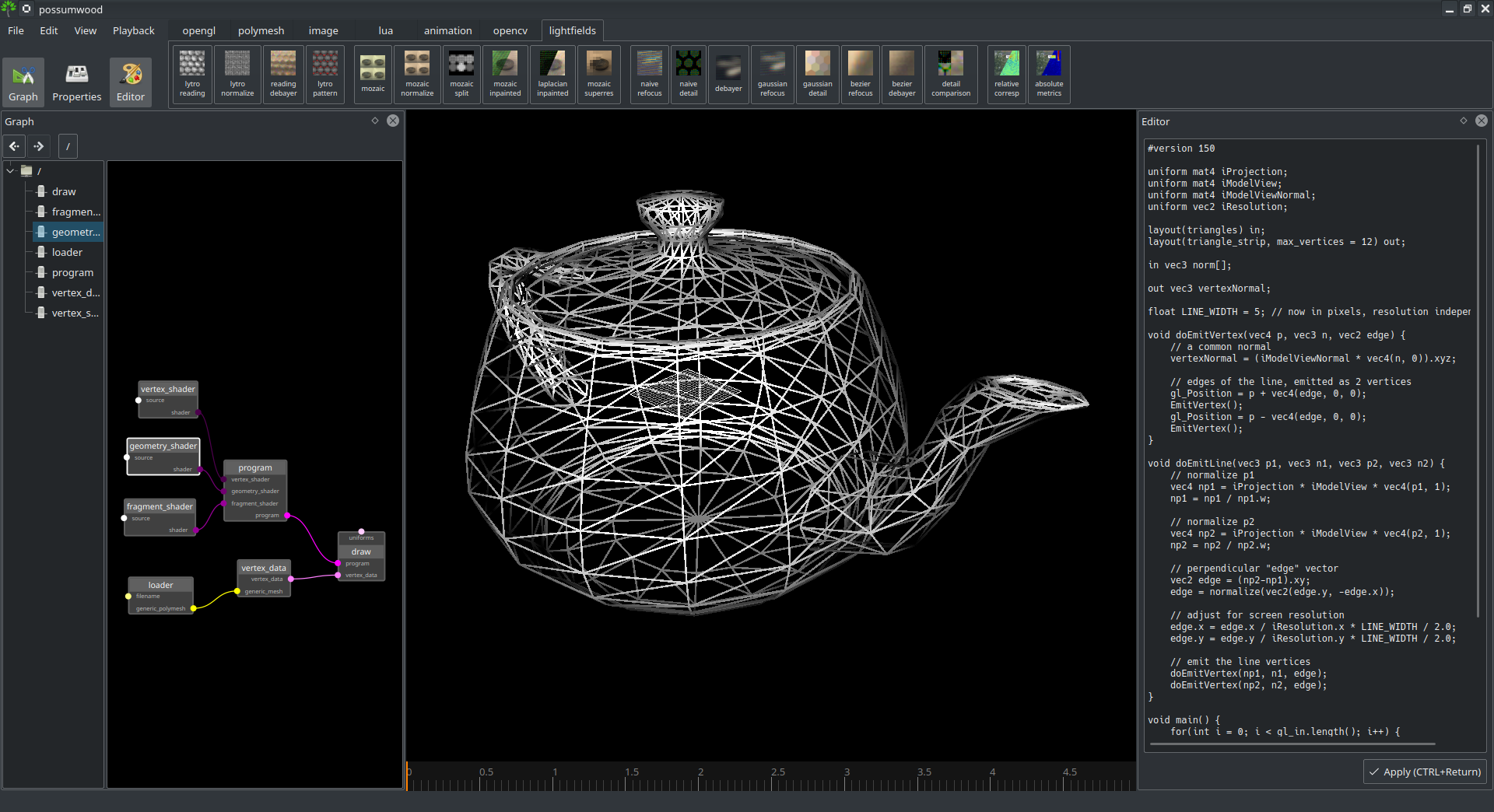Select the lightfields tab
Screen dimensions: 1494x812
point(573,30)
